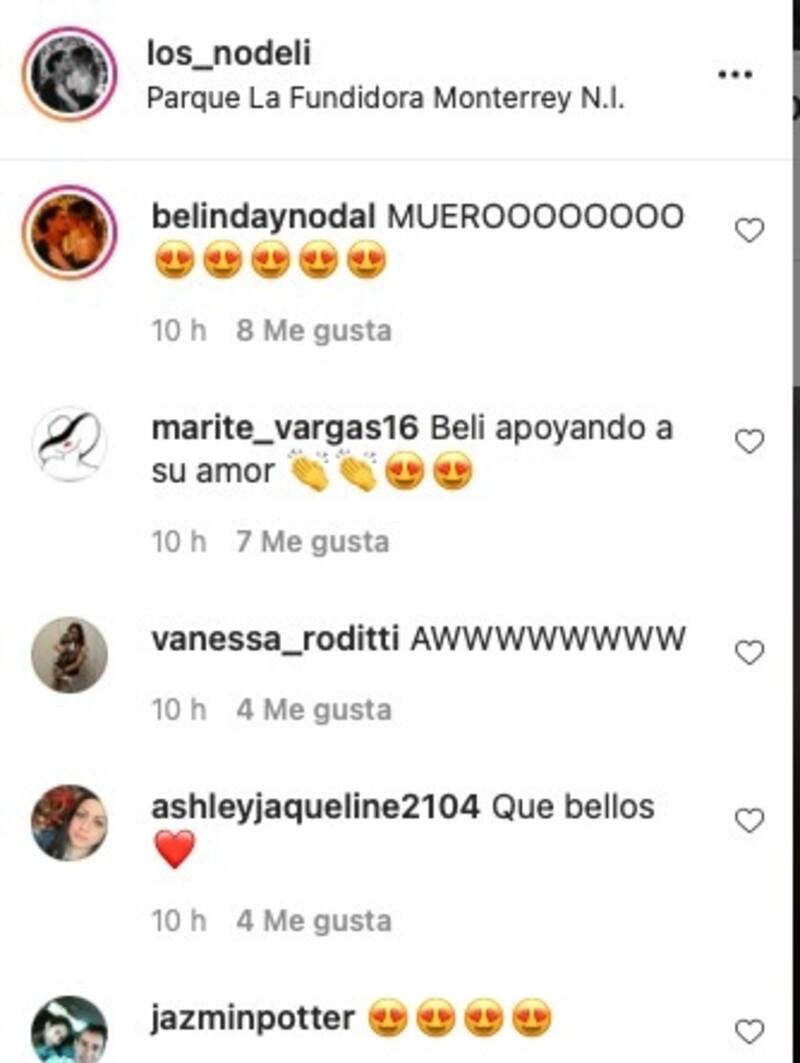Screen dimensions: 800x1063
Task: Tap the heart on ashleyjaqueline2104's comment
Action: click(x=749, y=821)
